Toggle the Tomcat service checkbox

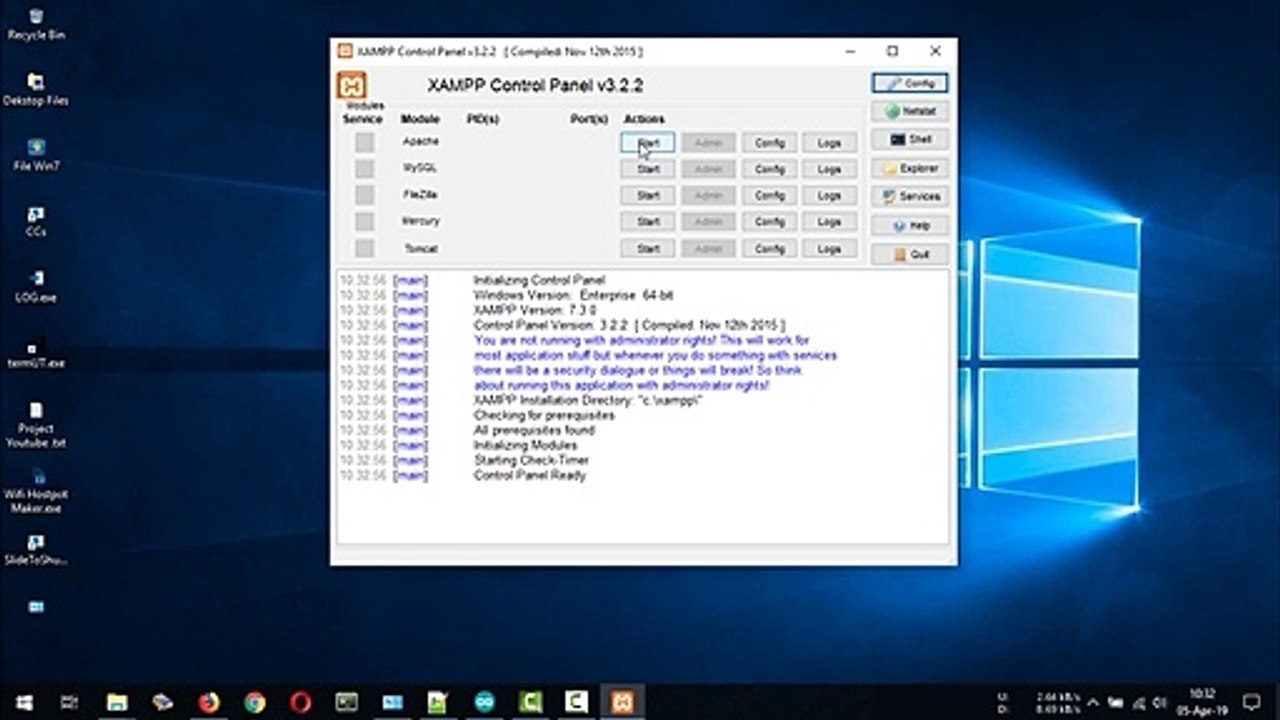tap(364, 248)
